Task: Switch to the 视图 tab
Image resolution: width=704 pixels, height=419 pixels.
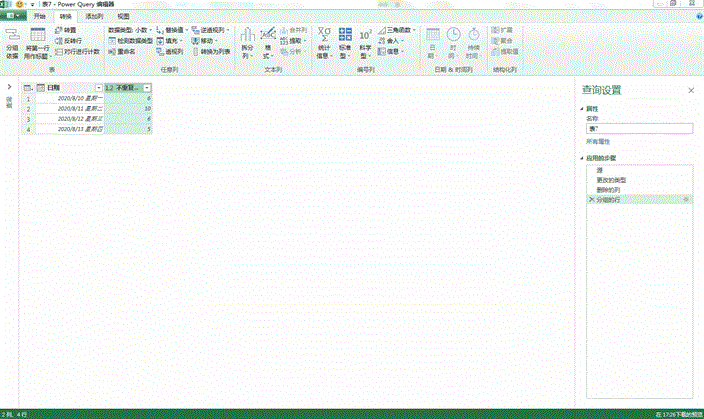Action: pyautogui.click(x=122, y=17)
